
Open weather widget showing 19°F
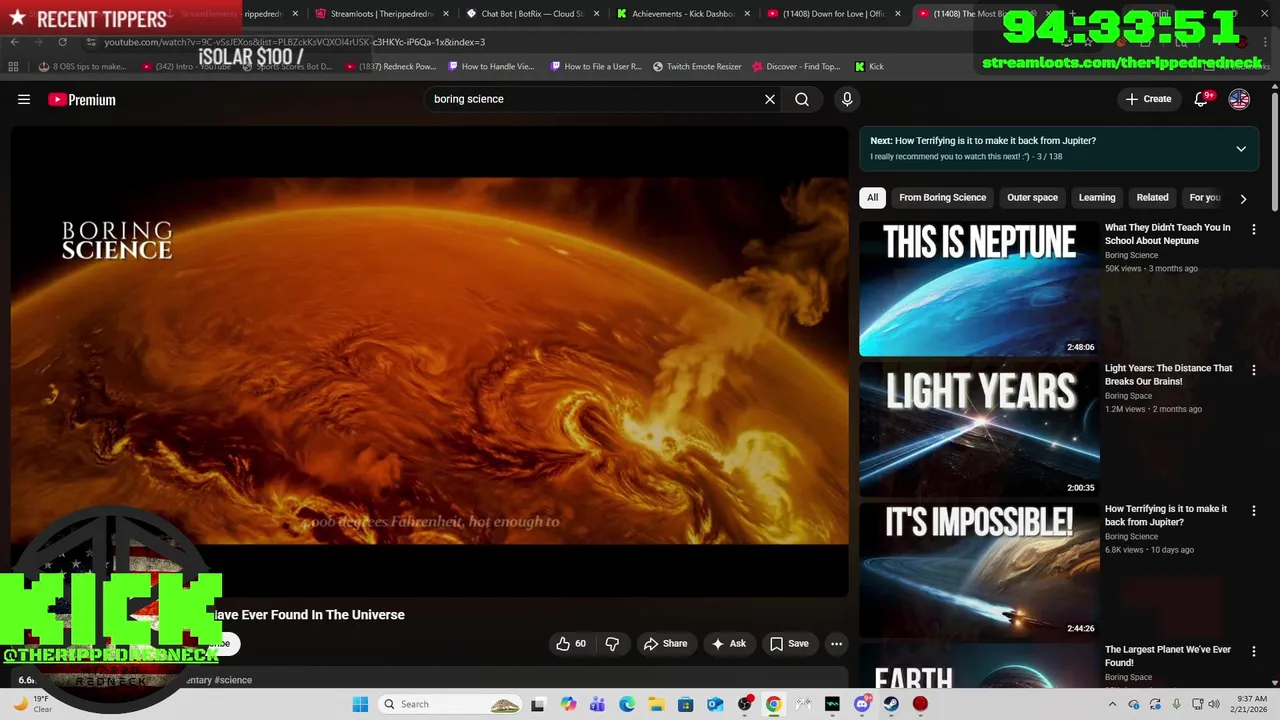coord(32,704)
